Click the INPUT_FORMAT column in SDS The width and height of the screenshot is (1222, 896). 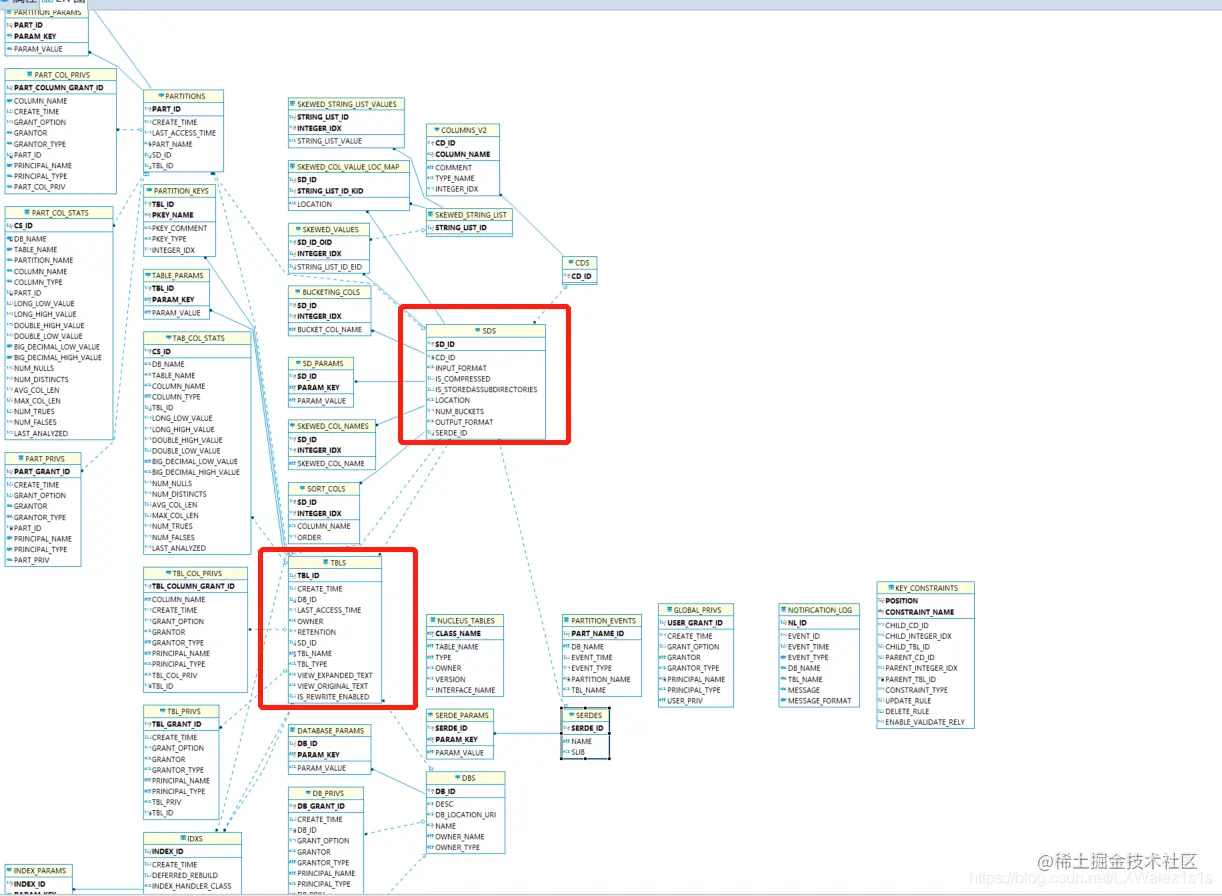(x=461, y=368)
